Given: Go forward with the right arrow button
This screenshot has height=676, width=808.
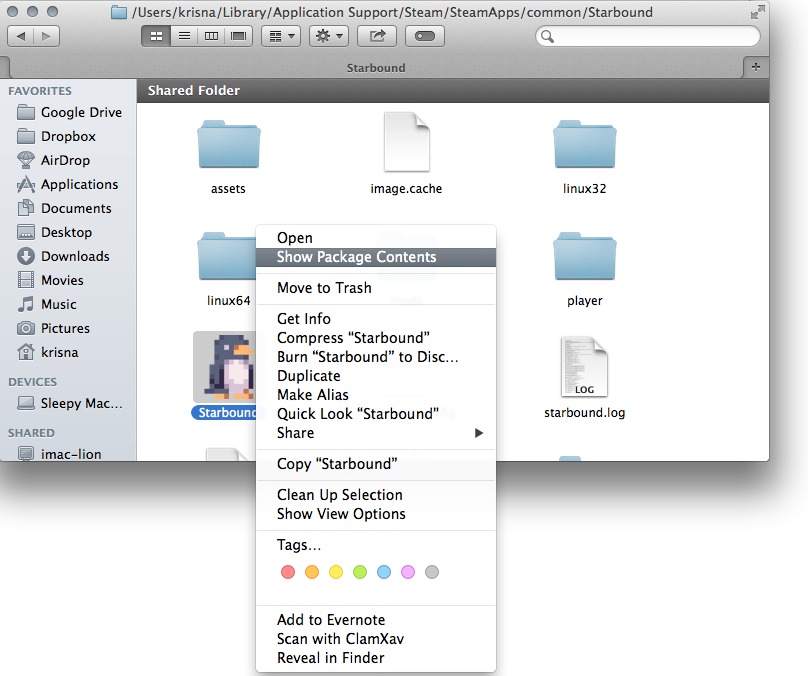Looking at the screenshot, I should [x=46, y=36].
